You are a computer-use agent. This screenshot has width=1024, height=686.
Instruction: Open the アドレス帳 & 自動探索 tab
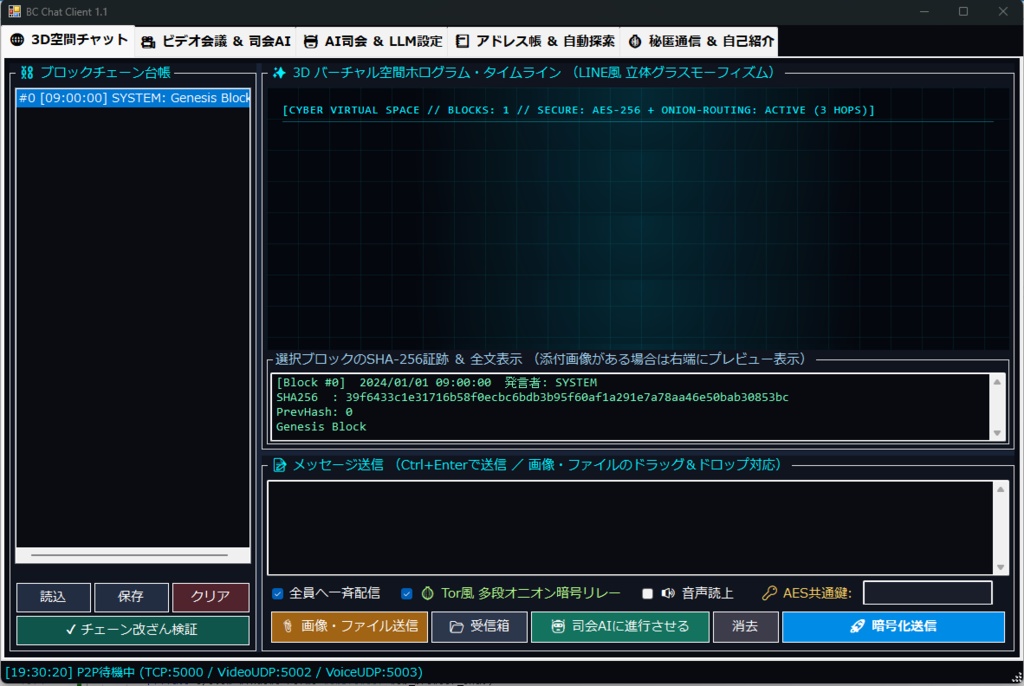534,41
